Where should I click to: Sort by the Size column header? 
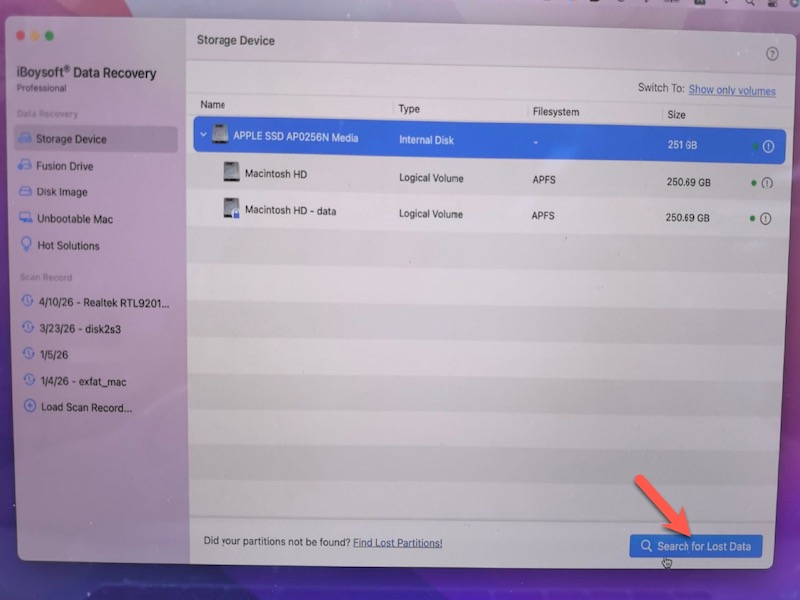pyautogui.click(x=677, y=115)
